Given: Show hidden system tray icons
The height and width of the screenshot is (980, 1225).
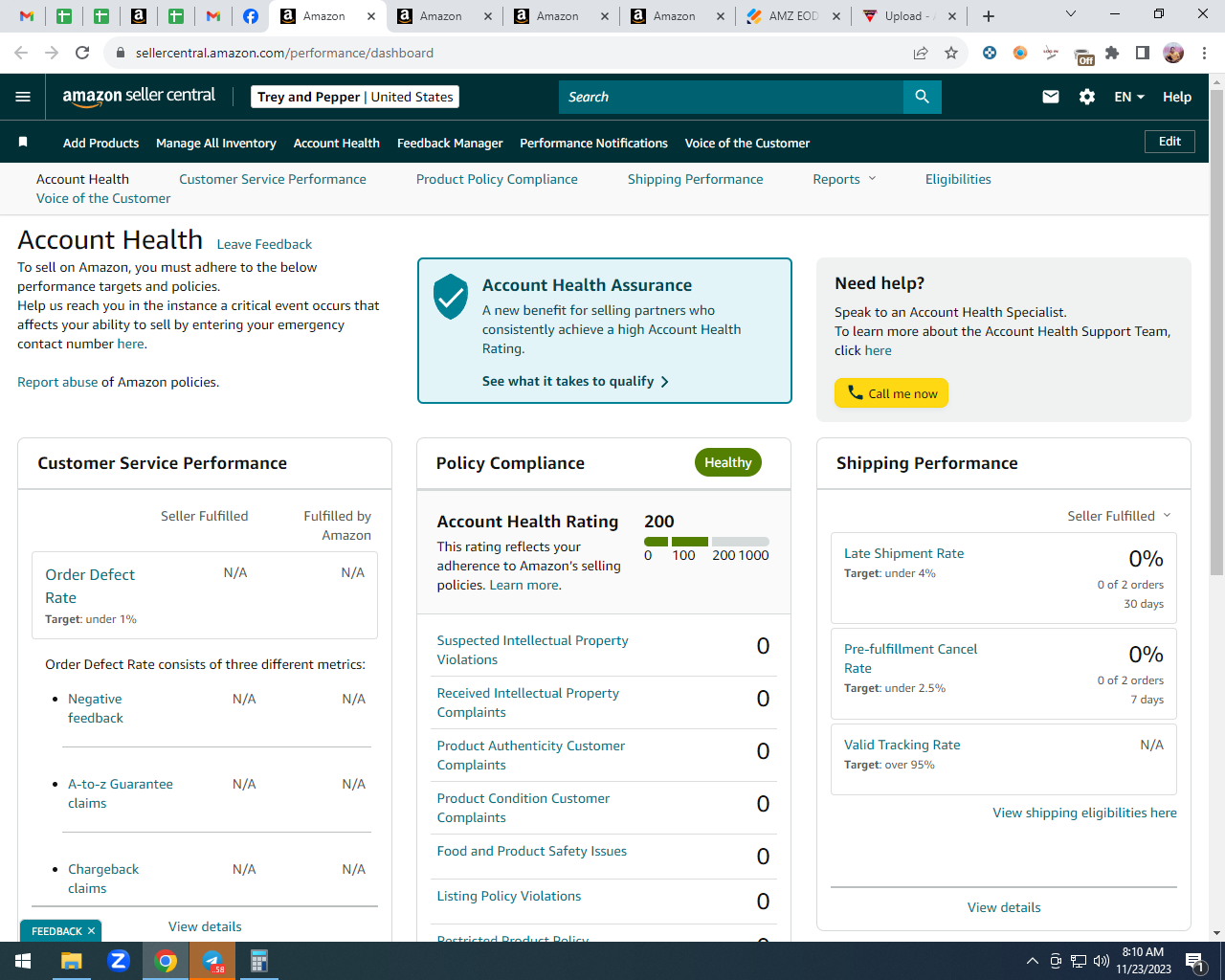Looking at the screenshot, I should (x=1032, y=961).
